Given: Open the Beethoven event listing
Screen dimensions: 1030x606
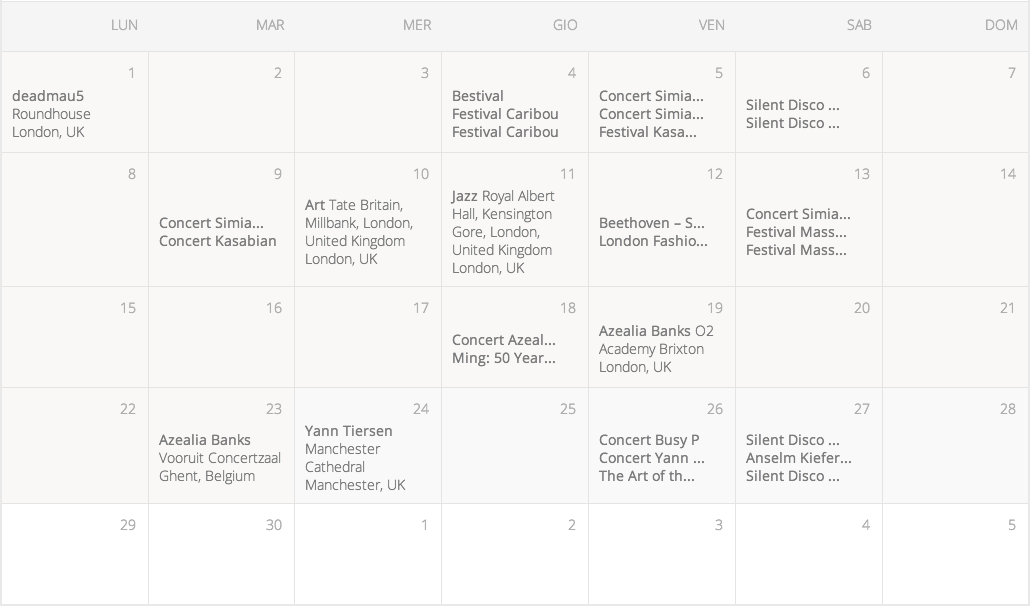Looking at the screenshot, I should point(652,223).
